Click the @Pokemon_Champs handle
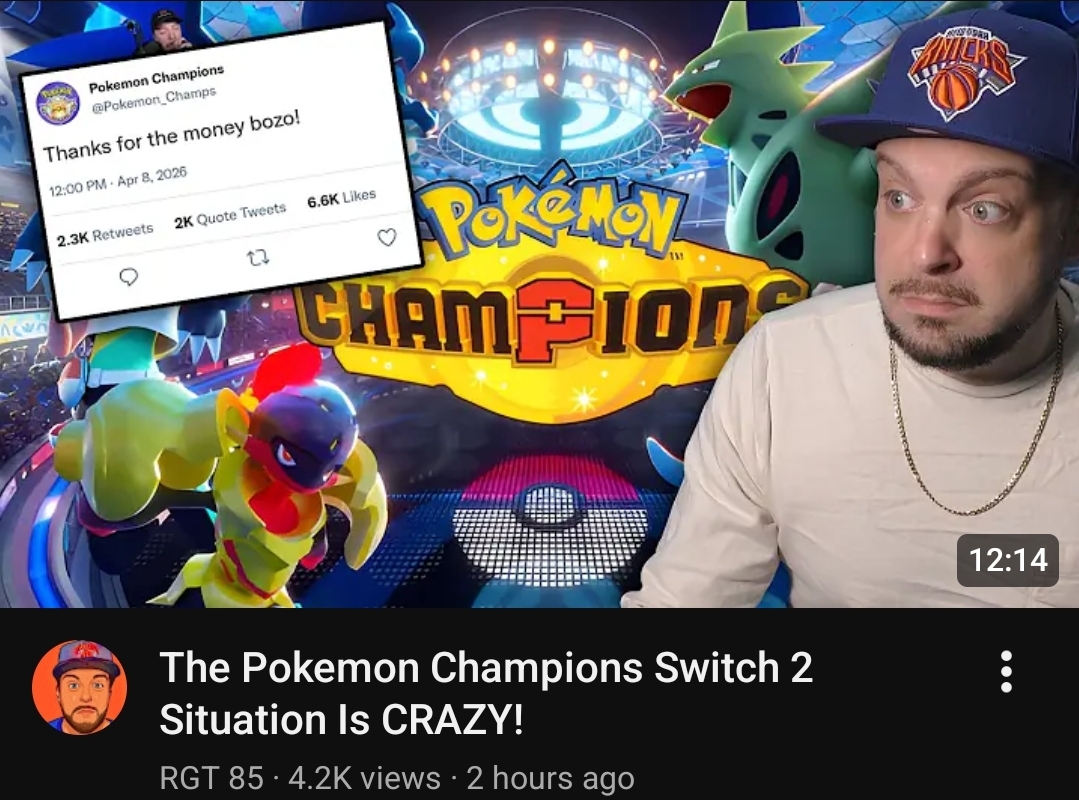The height and width of the screenshot is (800, 1079). pos(153,100)
